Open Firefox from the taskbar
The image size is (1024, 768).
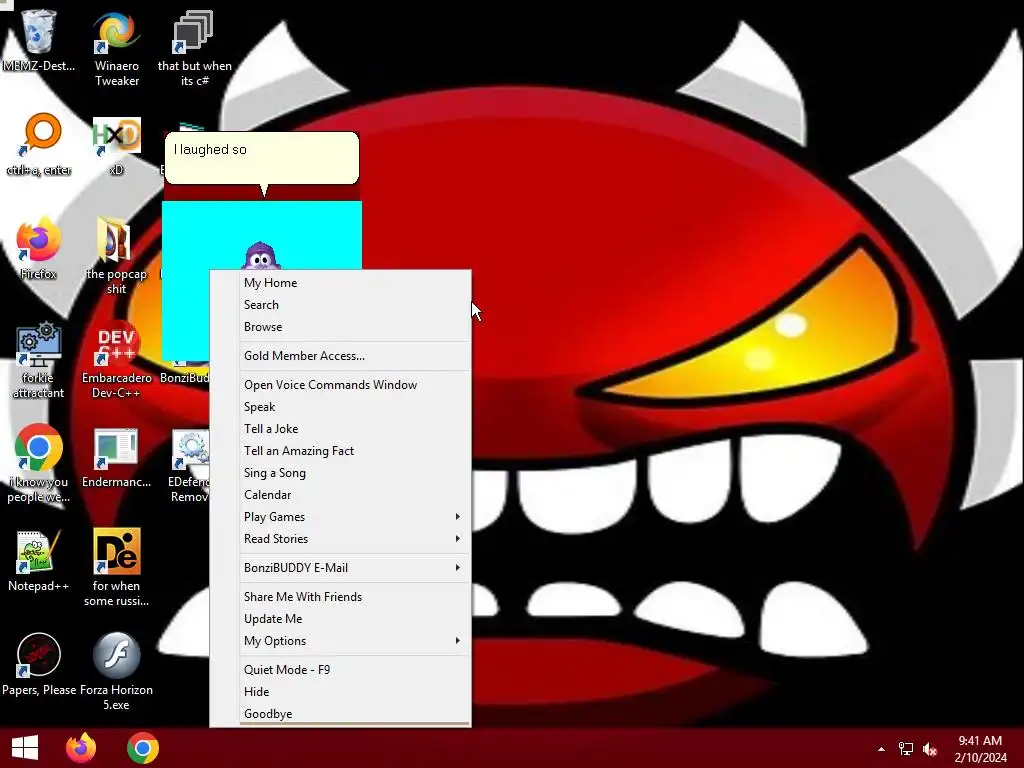(x=81, y=748)
